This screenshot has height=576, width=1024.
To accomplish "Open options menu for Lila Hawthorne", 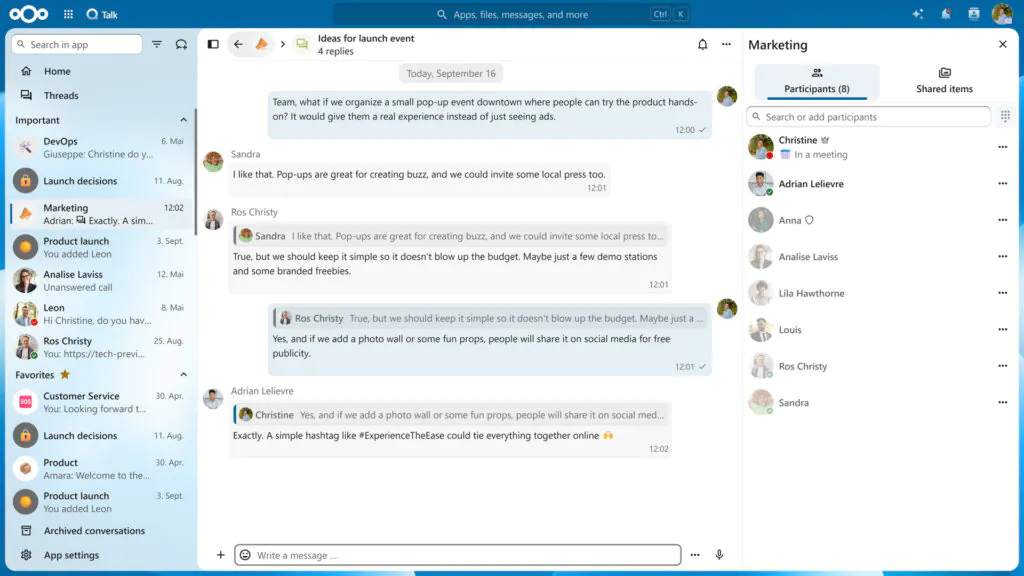I will [1002, 293].
